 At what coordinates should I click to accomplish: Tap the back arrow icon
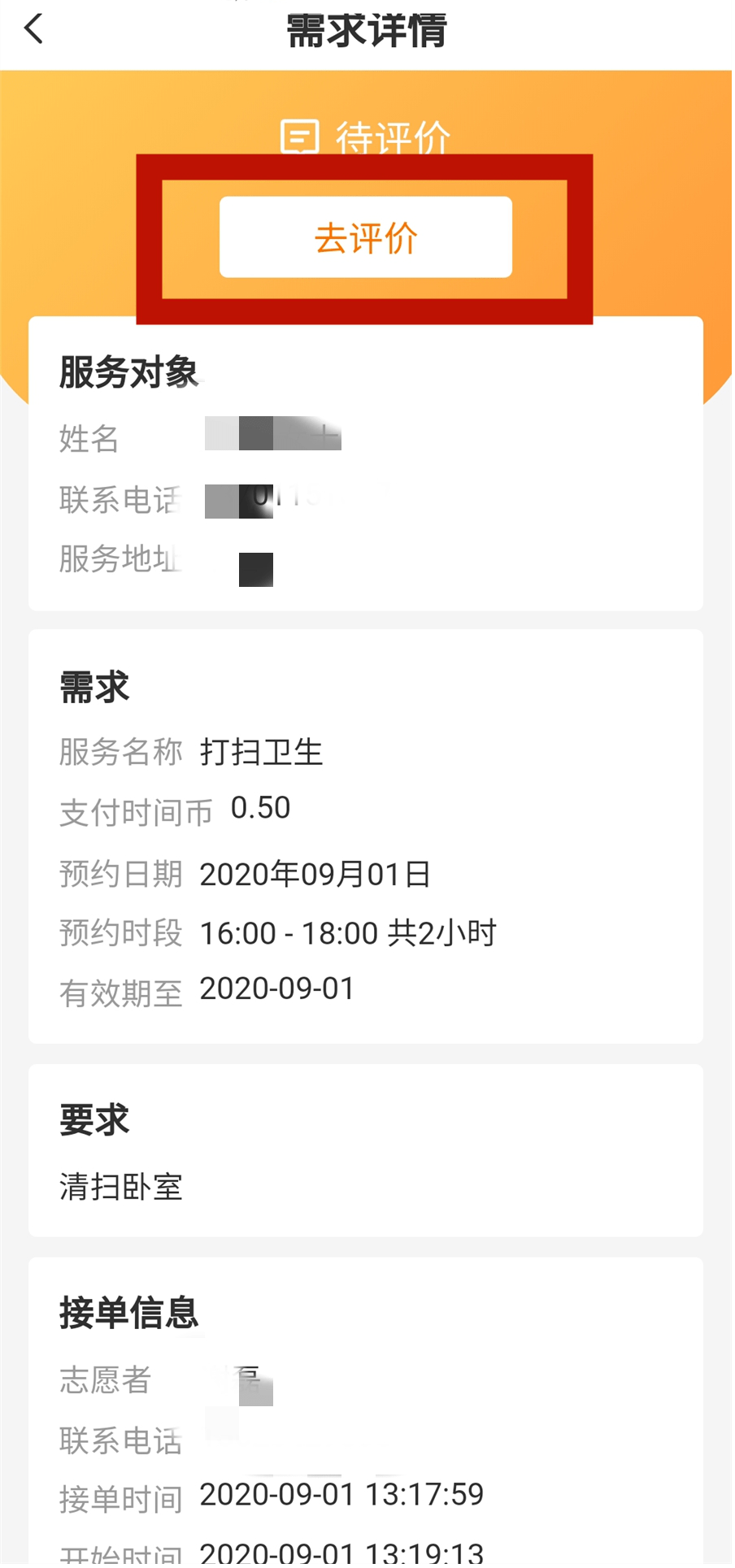(x=34, y=30)
